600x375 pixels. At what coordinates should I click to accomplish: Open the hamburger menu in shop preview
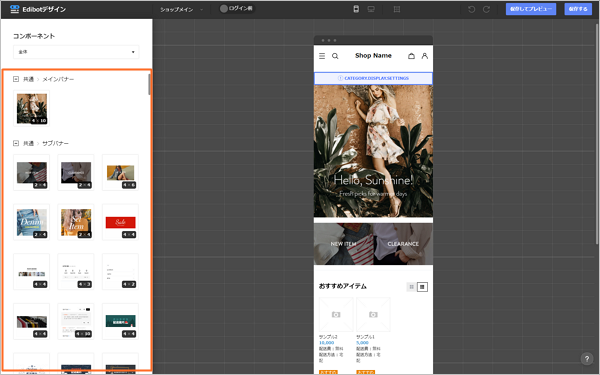pyautogui.click(x=322, y=56)
